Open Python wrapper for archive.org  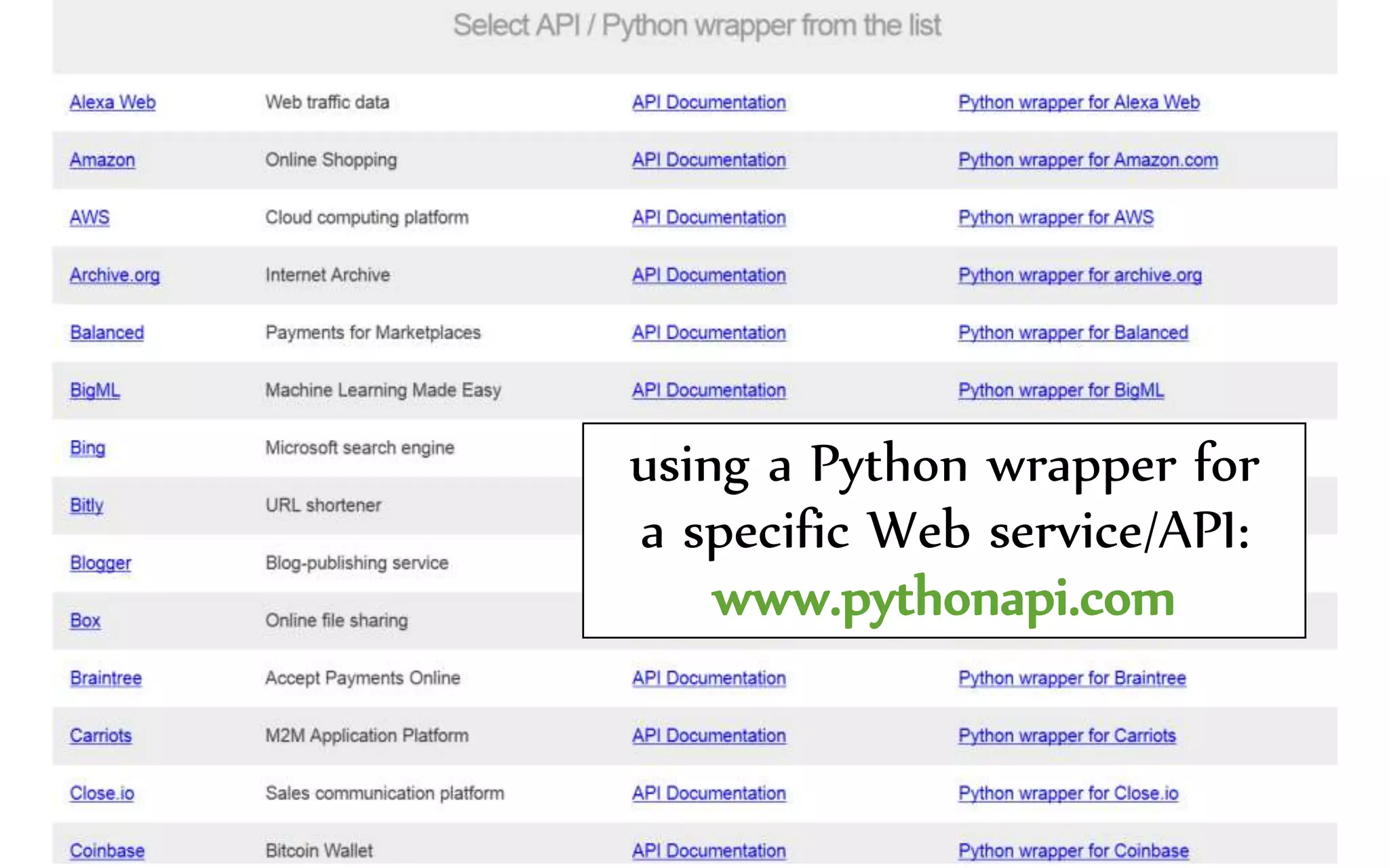(x=1080, y=275)
